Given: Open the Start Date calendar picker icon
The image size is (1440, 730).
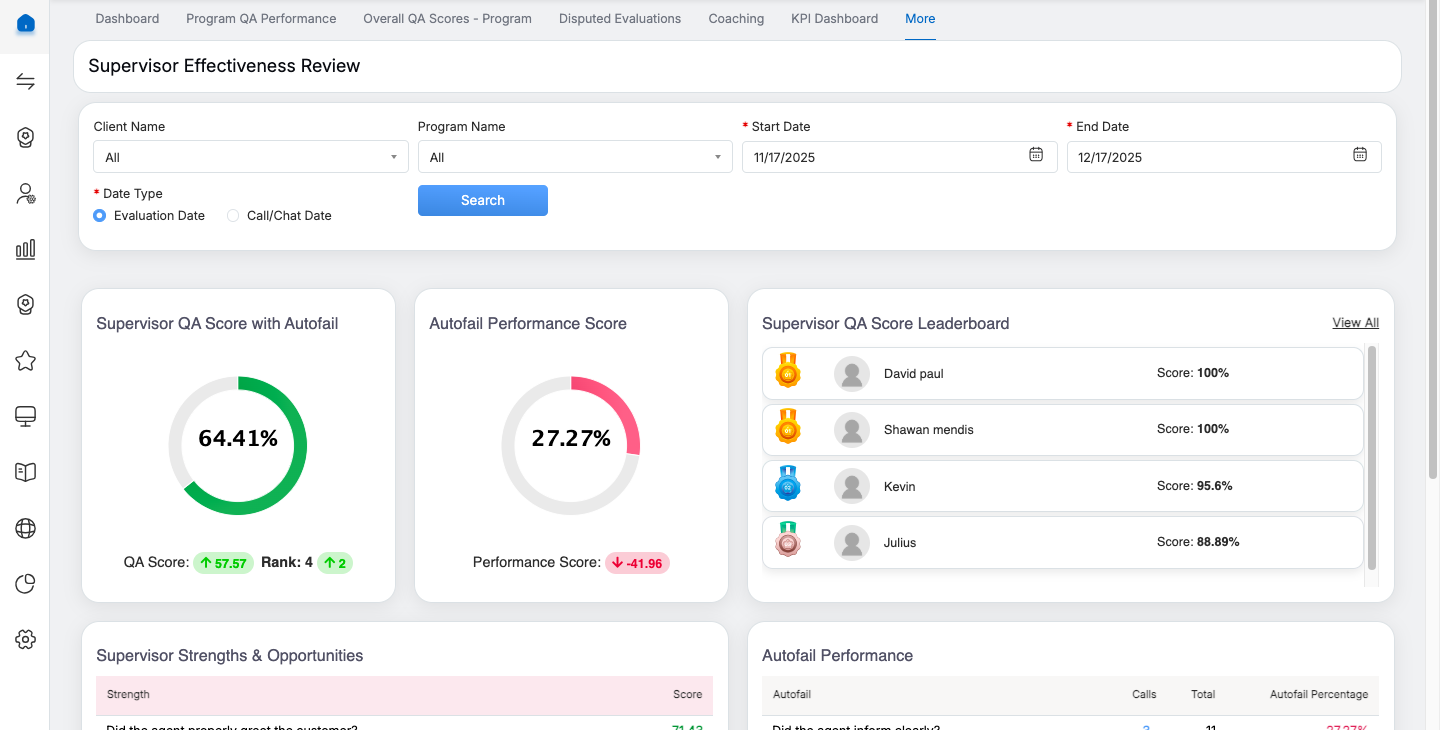Looking at the screenshot, I should (x=1036, y=155).
